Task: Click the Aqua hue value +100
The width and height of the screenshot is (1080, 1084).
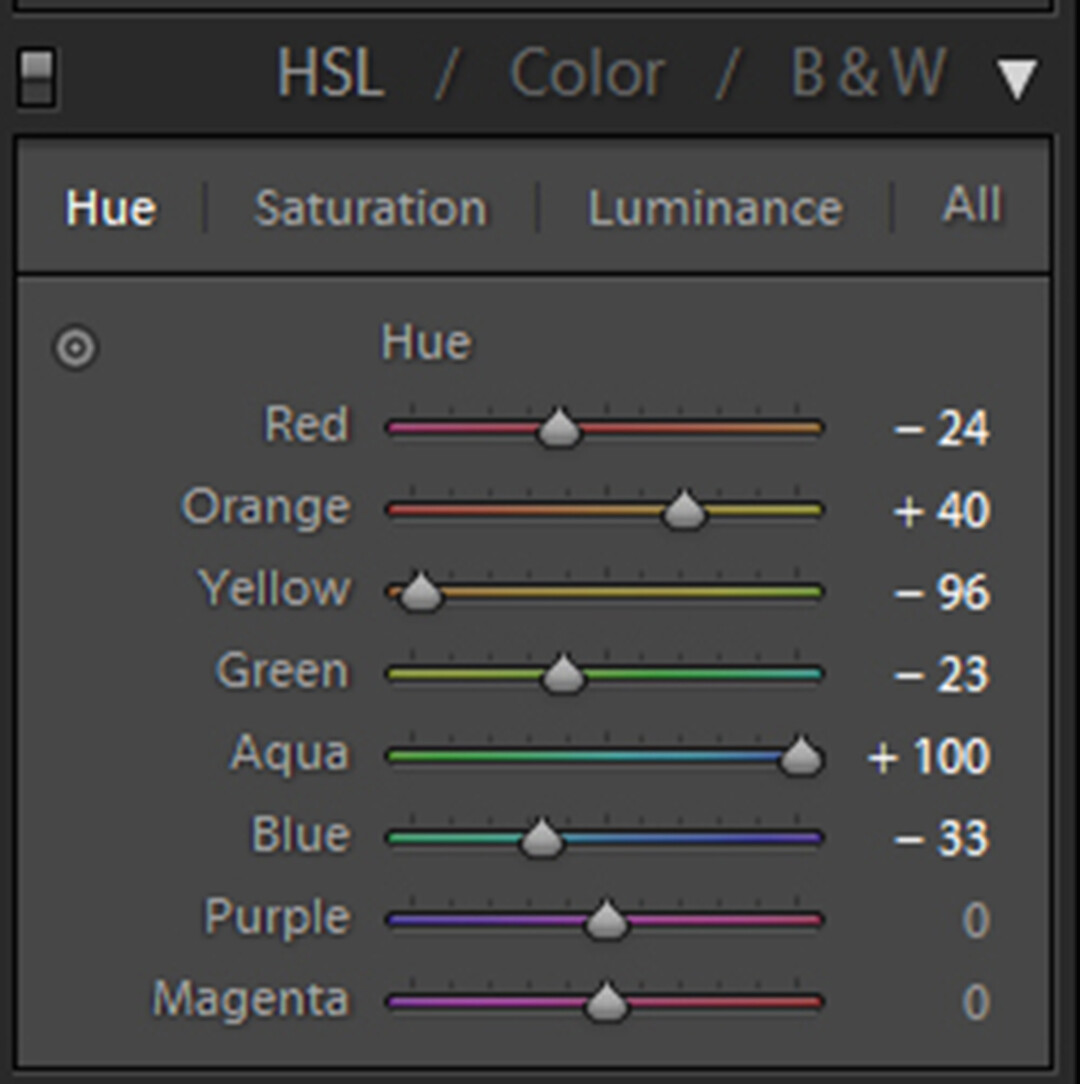Action: [x=929, y=756]
